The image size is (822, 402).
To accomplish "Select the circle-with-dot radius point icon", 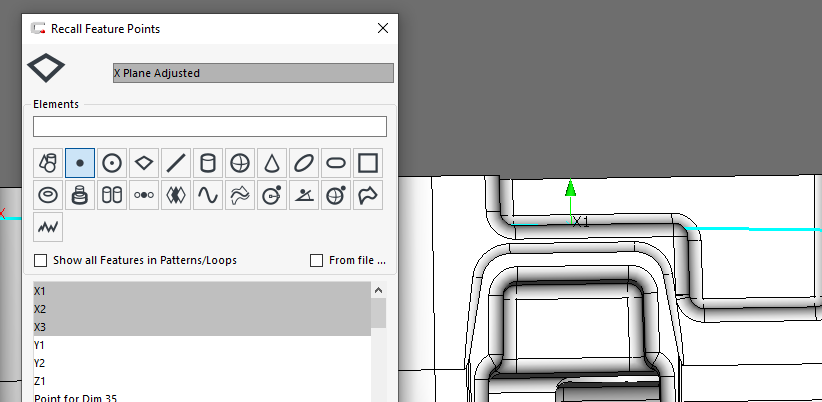I will [272, 195].
